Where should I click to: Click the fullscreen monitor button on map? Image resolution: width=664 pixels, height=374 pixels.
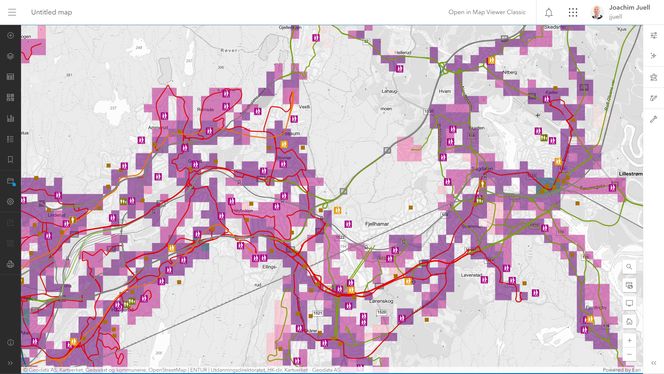tap(629, 303)
